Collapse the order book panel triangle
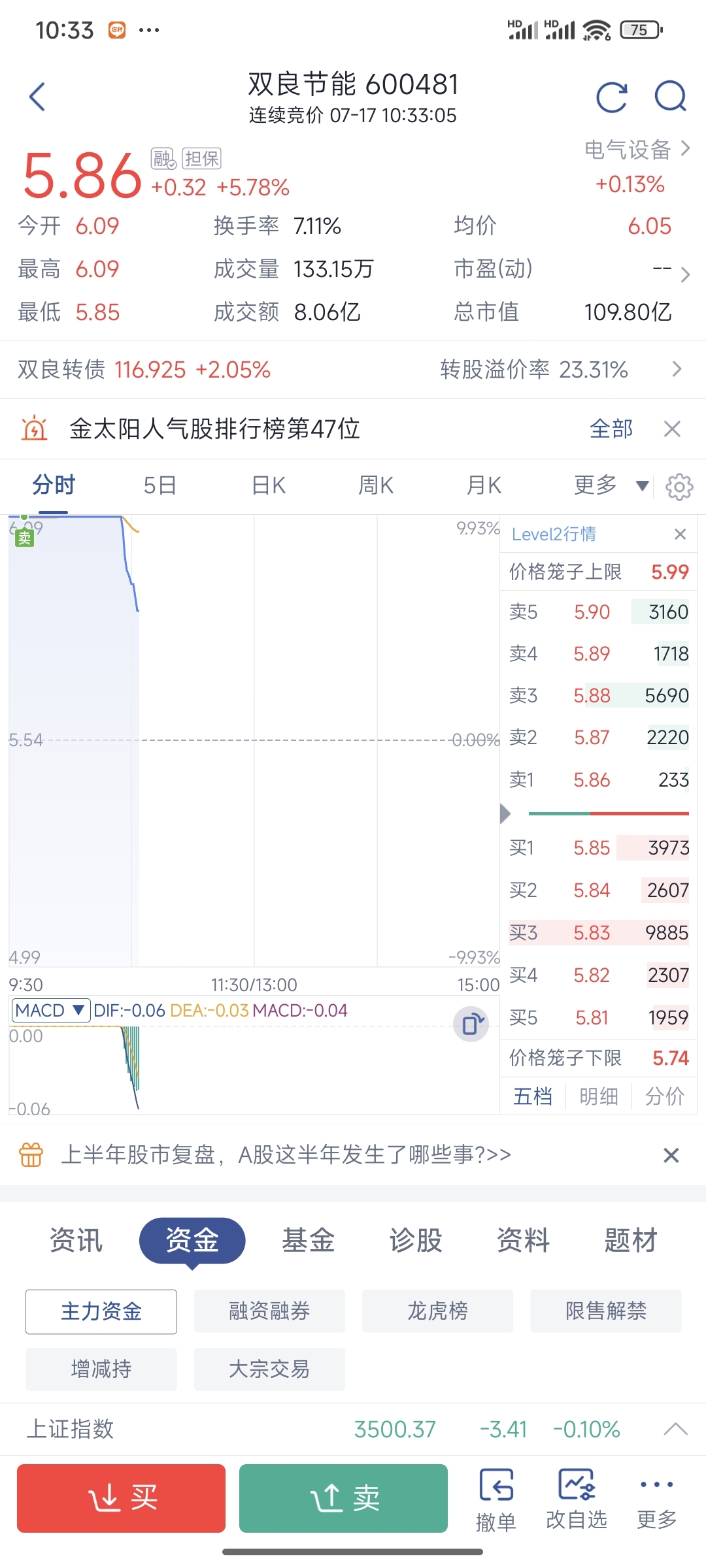Screen dimensions: 706x1568 point(505,814)
